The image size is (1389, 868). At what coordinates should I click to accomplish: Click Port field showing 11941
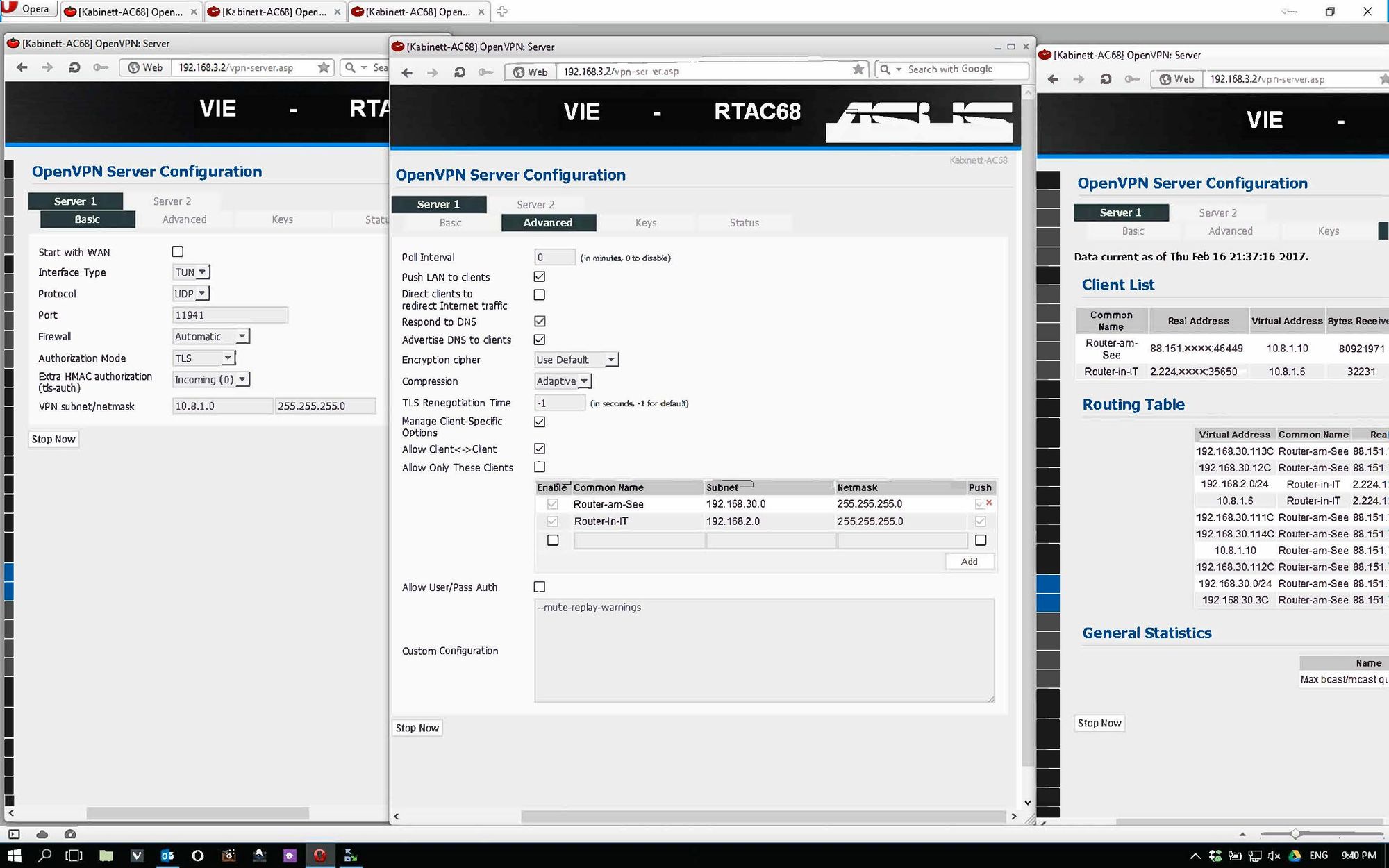pyautogui.click(x=230, y=315)
